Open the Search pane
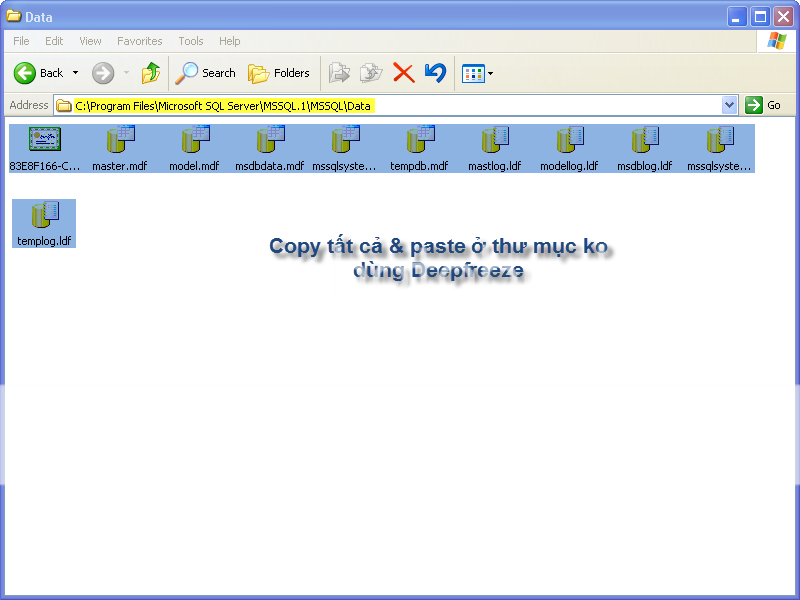 click(205, 73)
